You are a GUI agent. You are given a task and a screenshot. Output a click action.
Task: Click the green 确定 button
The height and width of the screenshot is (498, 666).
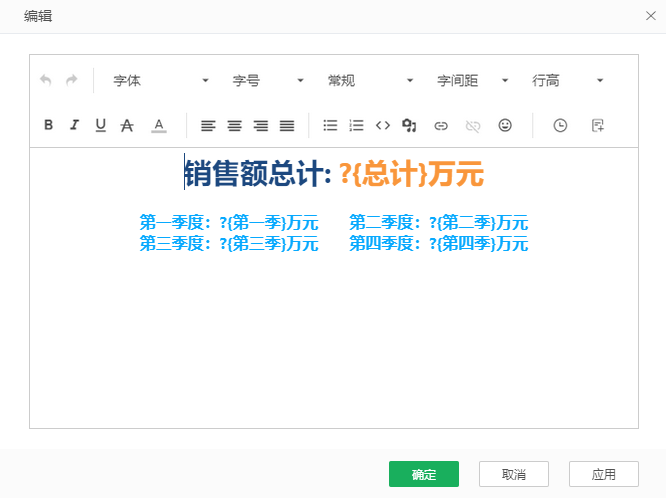pos(424,474)
